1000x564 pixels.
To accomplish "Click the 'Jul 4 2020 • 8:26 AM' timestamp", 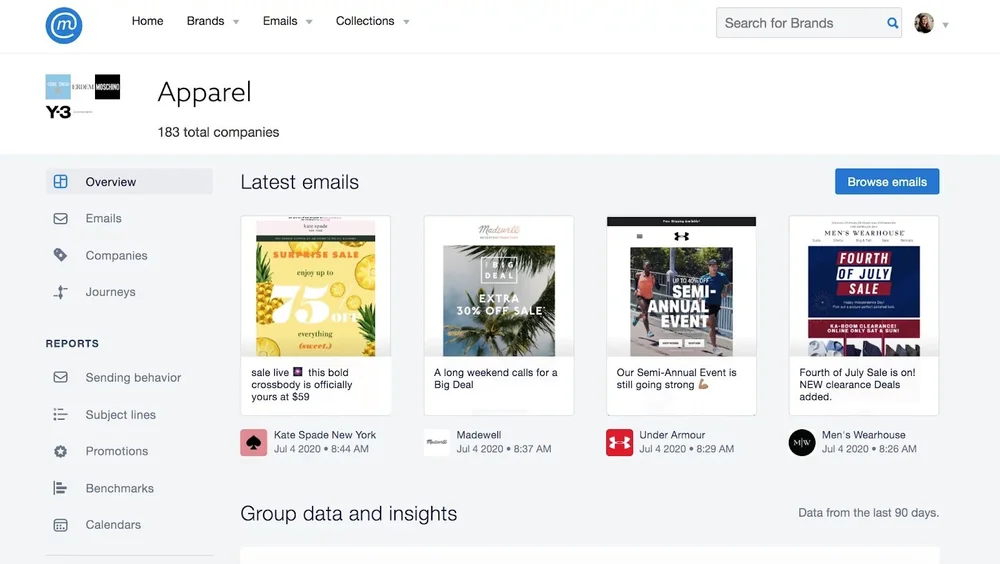I will (x=869, y=449).
